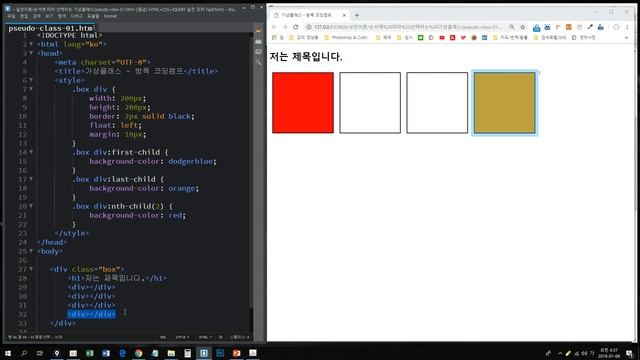The height and width of the screenshot is (360, 640).
Task: Collapse the html tag fold on line 2
Action: pyautogui.click(x=31, y=44)
